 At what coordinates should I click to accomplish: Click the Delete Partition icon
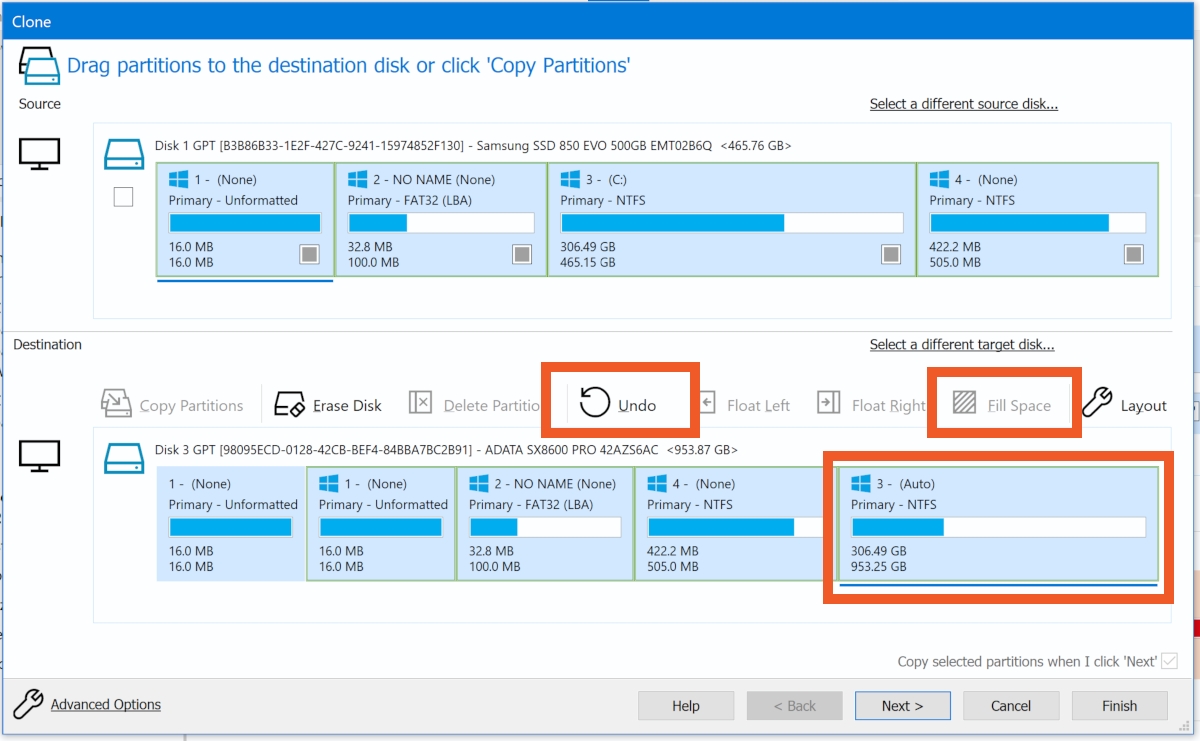pyautogui.click(x=421, y=403)
